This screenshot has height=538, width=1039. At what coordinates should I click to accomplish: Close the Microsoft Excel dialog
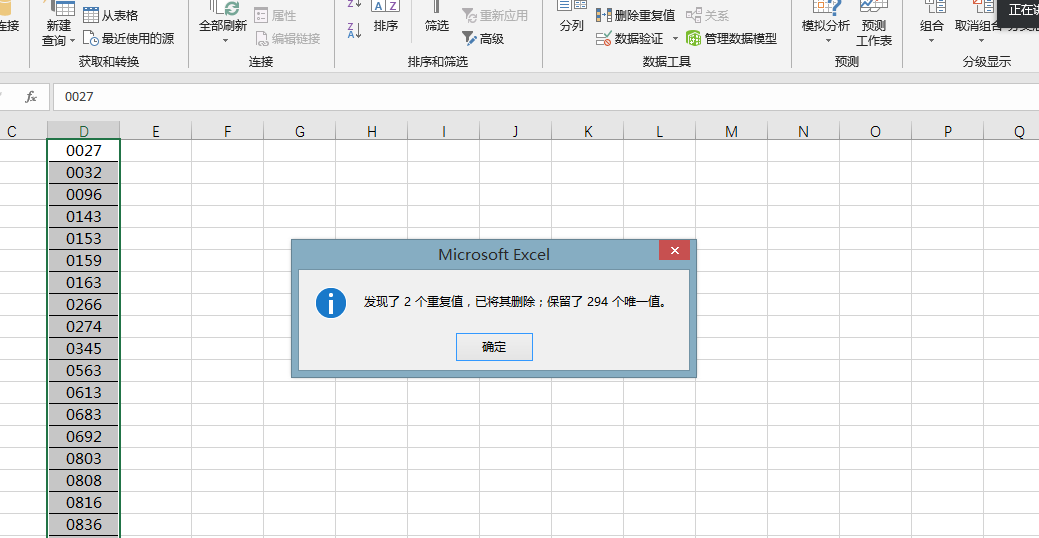tap(674, 250)
